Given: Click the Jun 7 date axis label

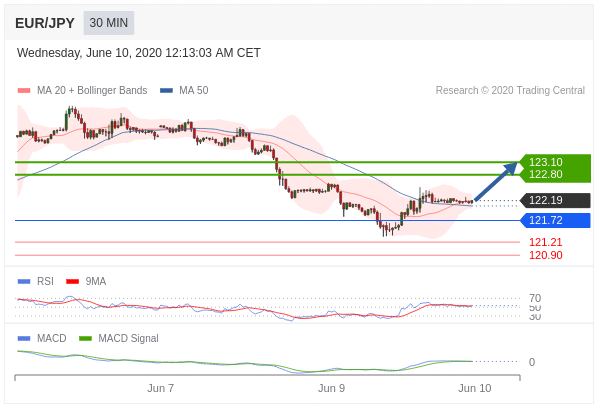Looking at the screenshot, I should (161, 388).
